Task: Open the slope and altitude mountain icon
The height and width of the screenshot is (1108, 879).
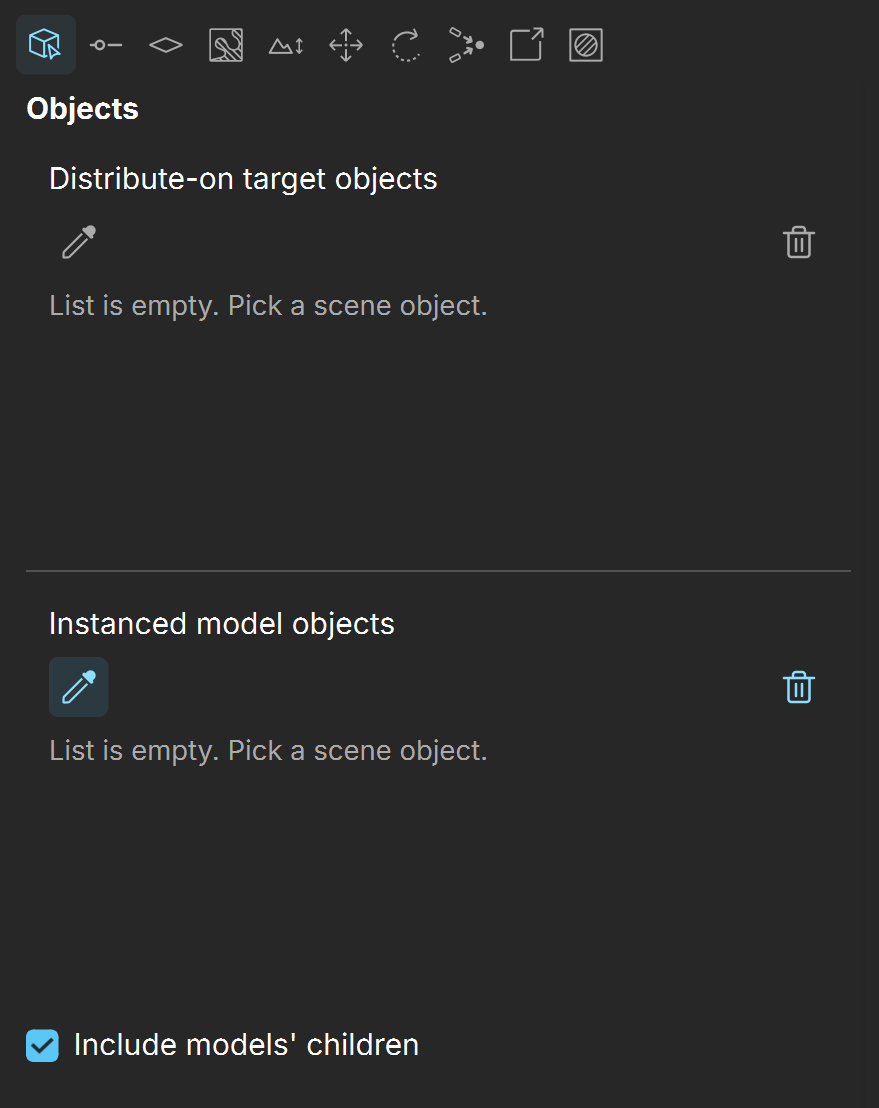Action: (x=286, y=45)
